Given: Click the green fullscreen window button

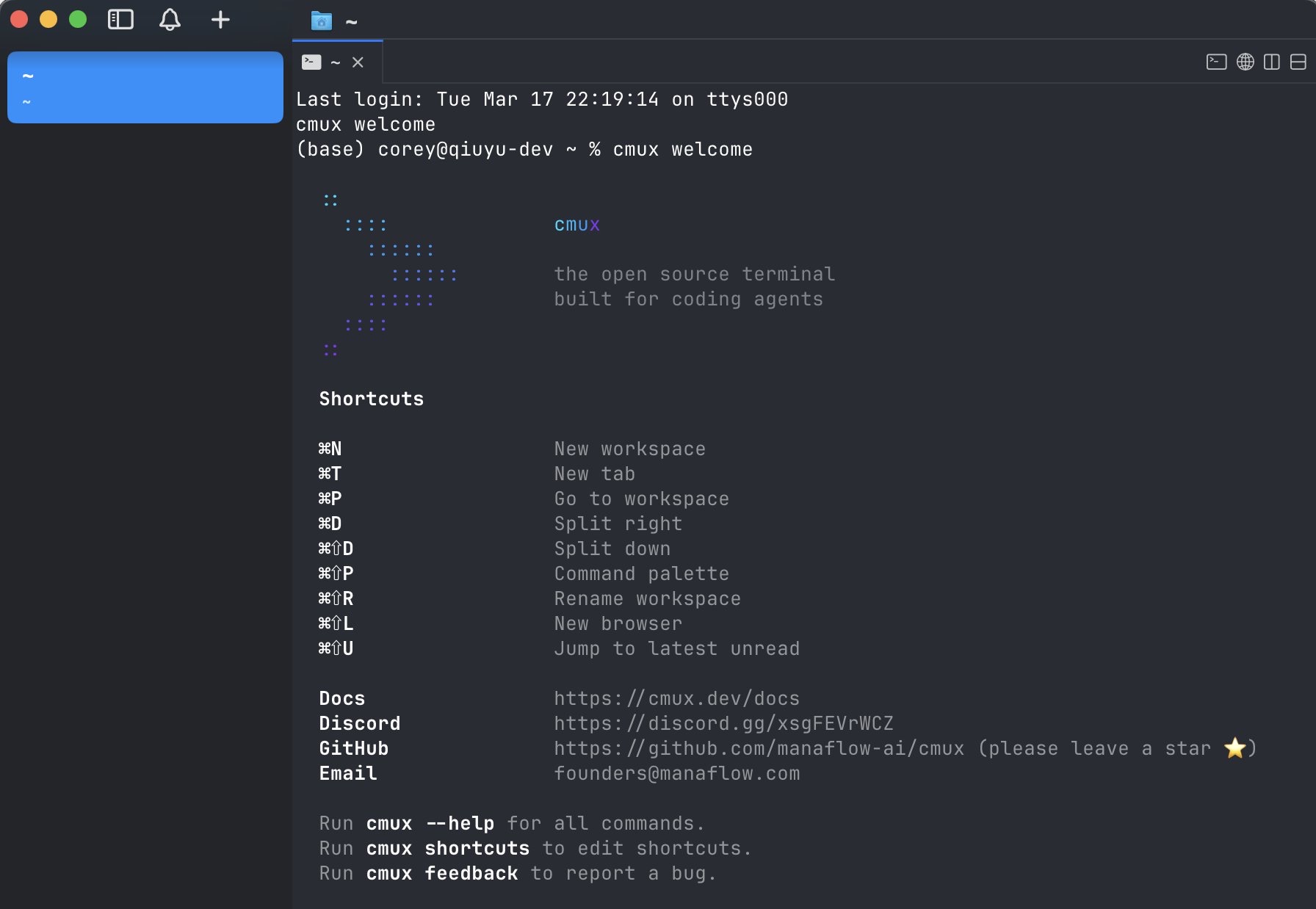Looking at the screenshot, I should point(78,20).
